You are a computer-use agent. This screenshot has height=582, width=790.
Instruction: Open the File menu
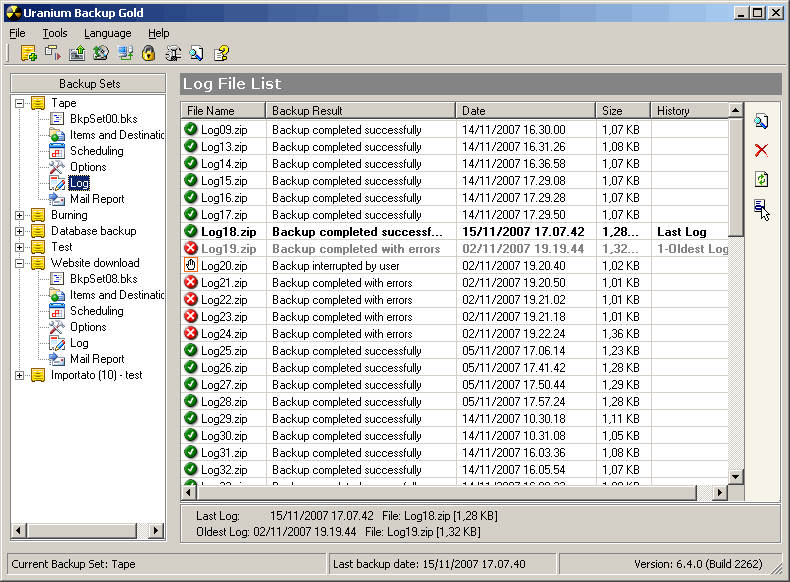(x=17, y=33)
